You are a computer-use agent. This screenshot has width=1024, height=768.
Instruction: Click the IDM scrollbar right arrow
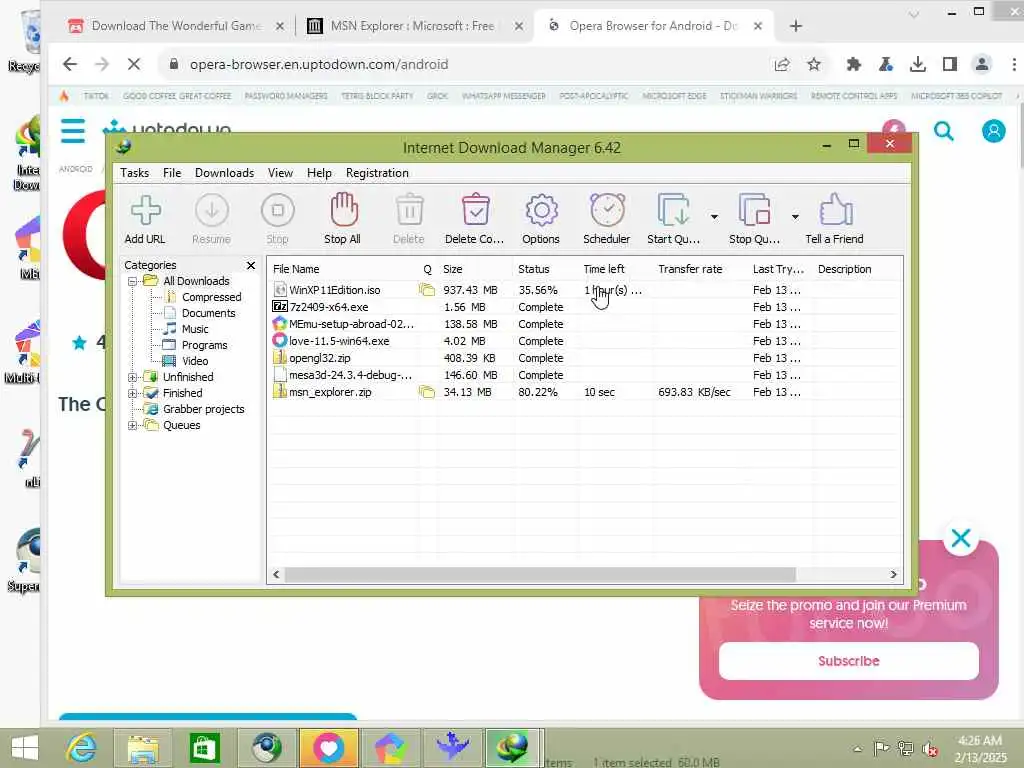[893, 575]
